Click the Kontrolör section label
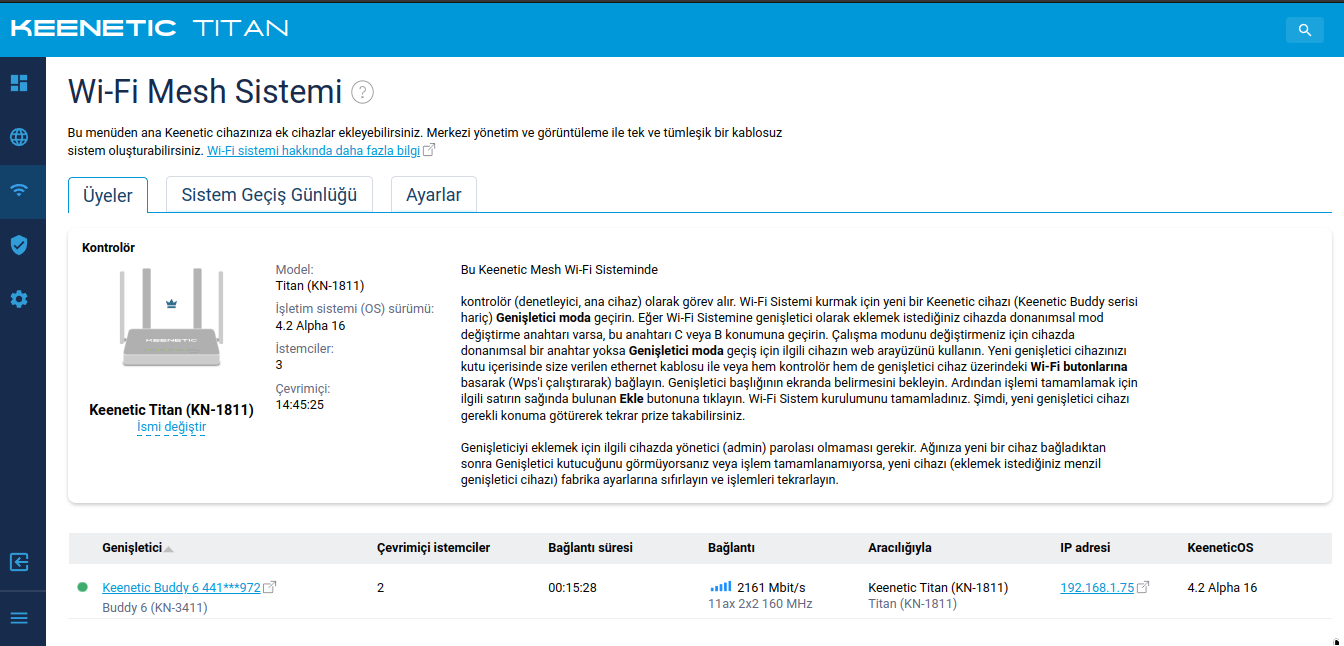 click(x=108, y=247)
